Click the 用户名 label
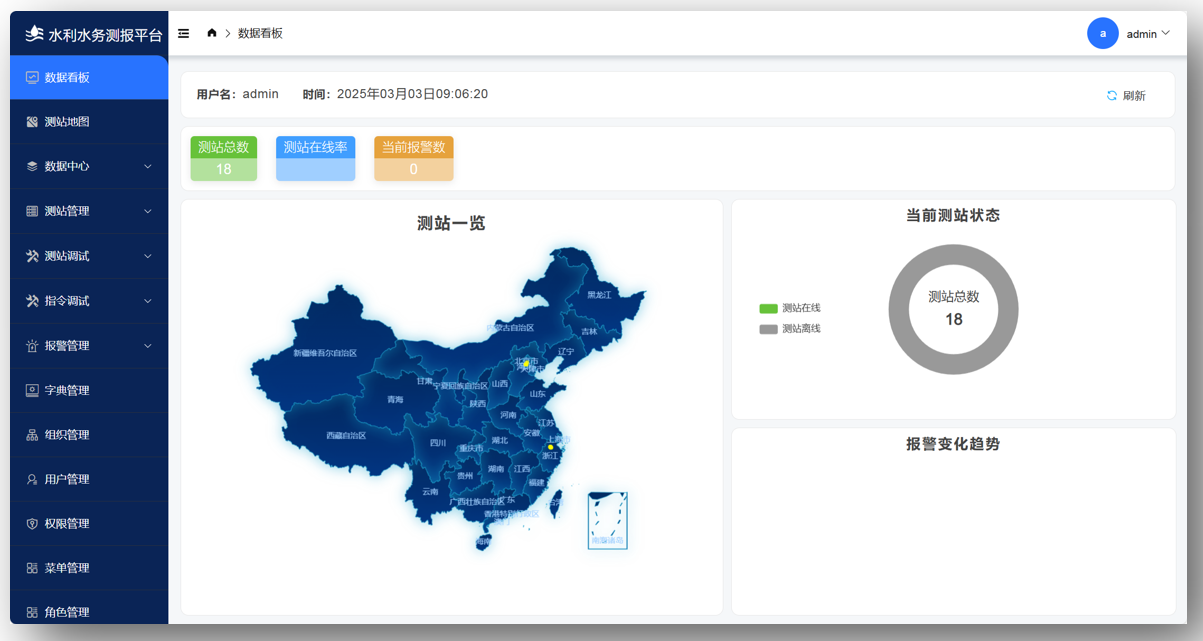Image resolution: width=1203 pixels, height=641 pixels. (x=216, y=94)
